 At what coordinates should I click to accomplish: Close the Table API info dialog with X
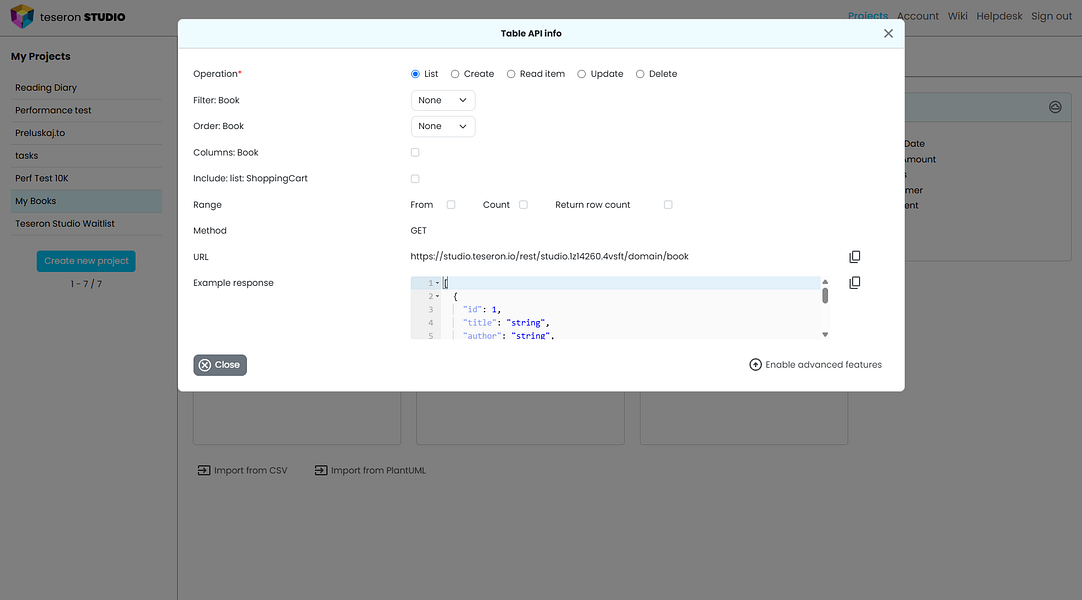click(888, 33)
